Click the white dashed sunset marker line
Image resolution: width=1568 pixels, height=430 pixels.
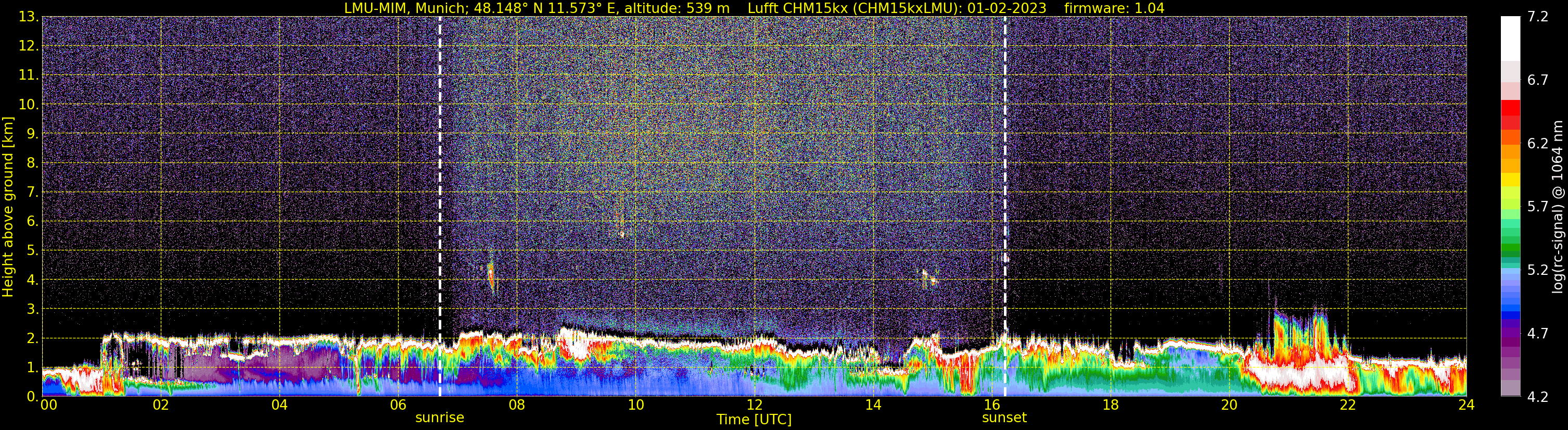point(1004,207)
